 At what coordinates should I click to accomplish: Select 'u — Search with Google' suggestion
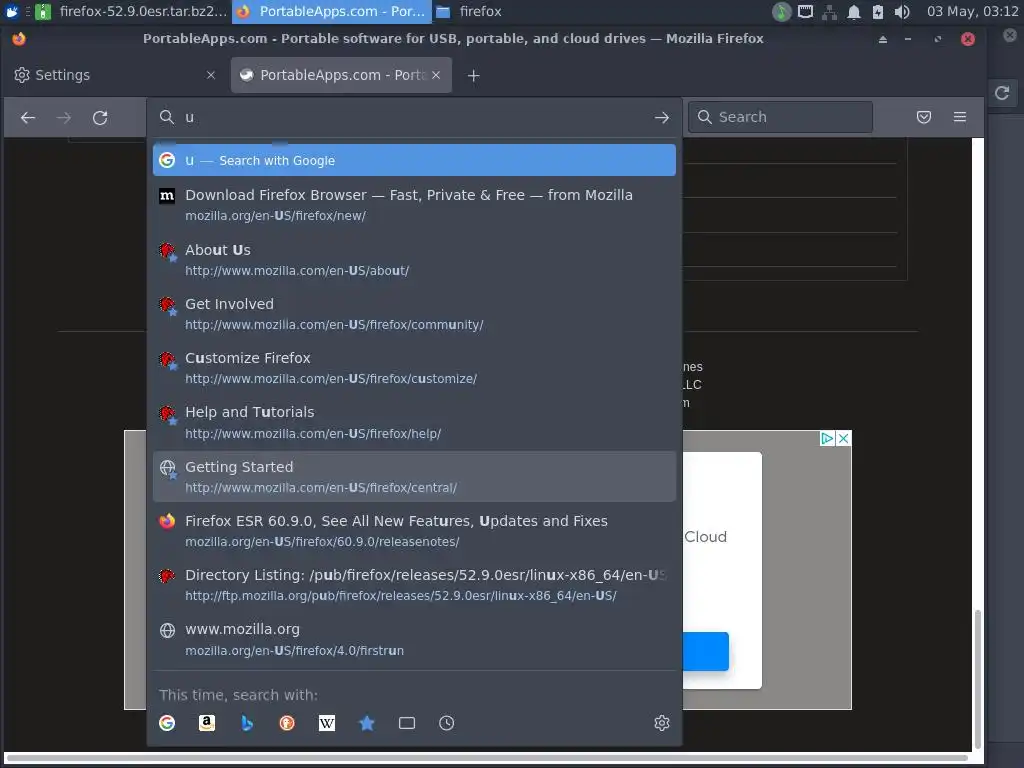pos(414,161)
